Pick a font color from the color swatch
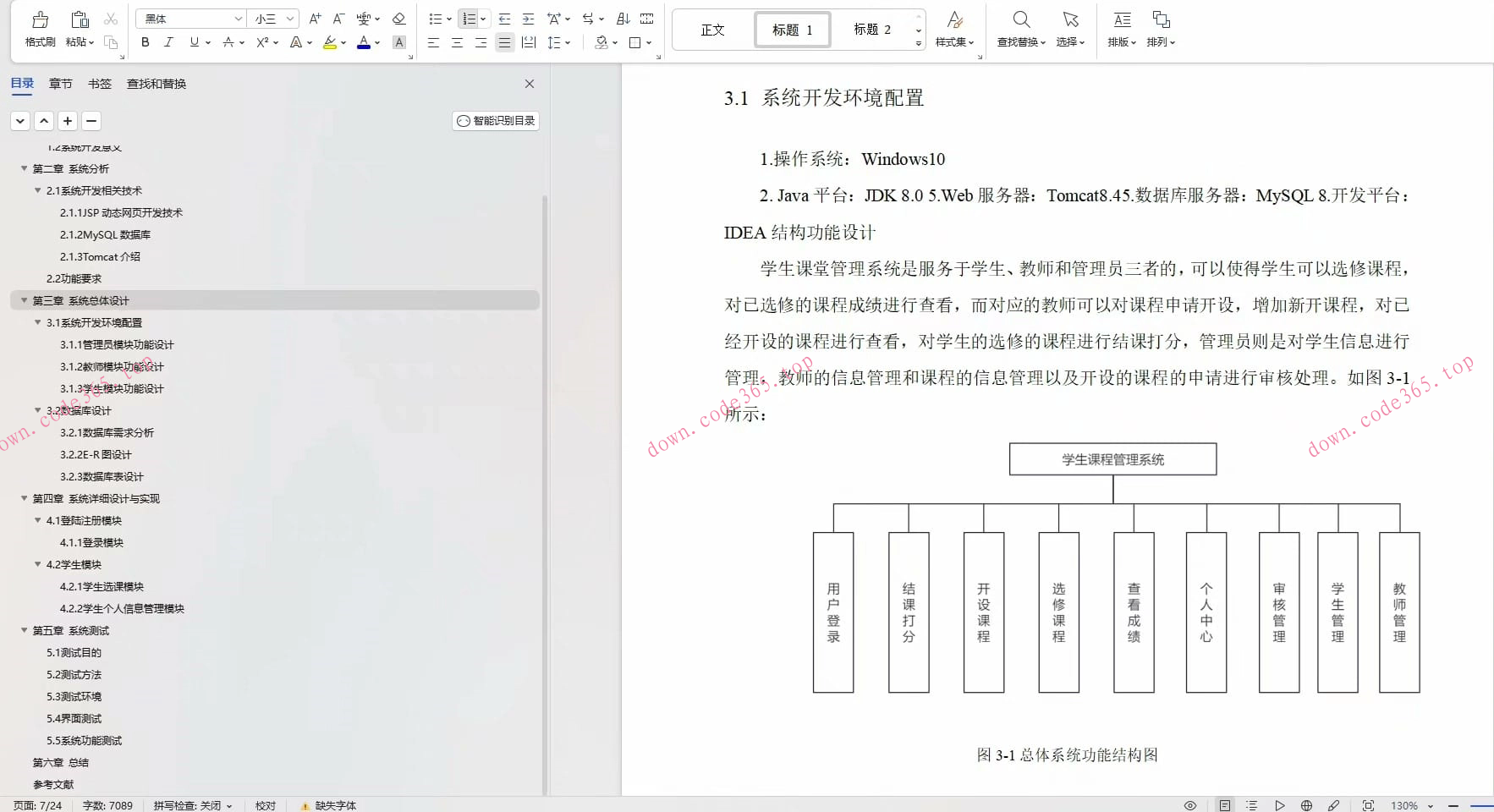 362,42
